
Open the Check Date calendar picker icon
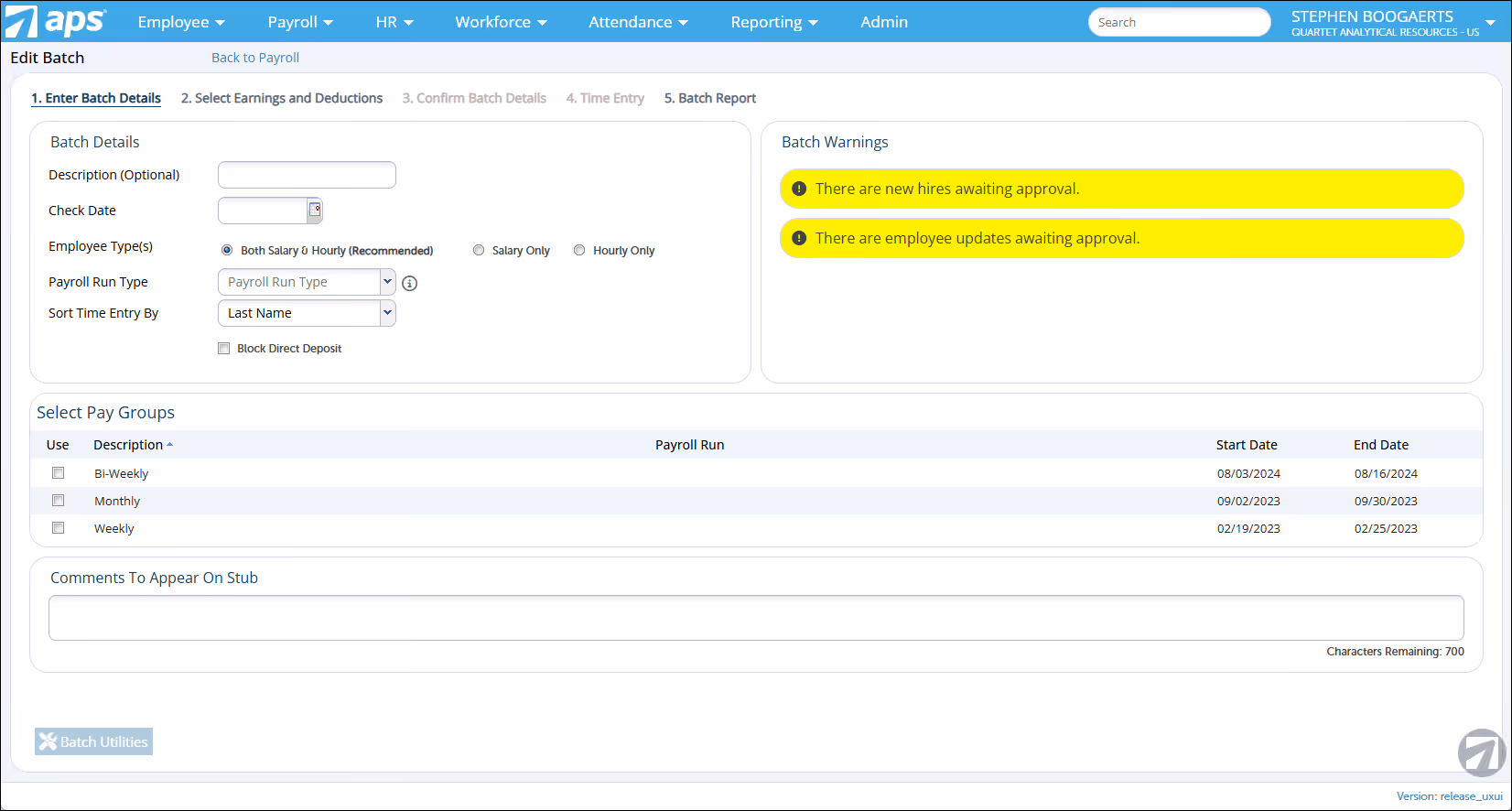click(315, 211)
